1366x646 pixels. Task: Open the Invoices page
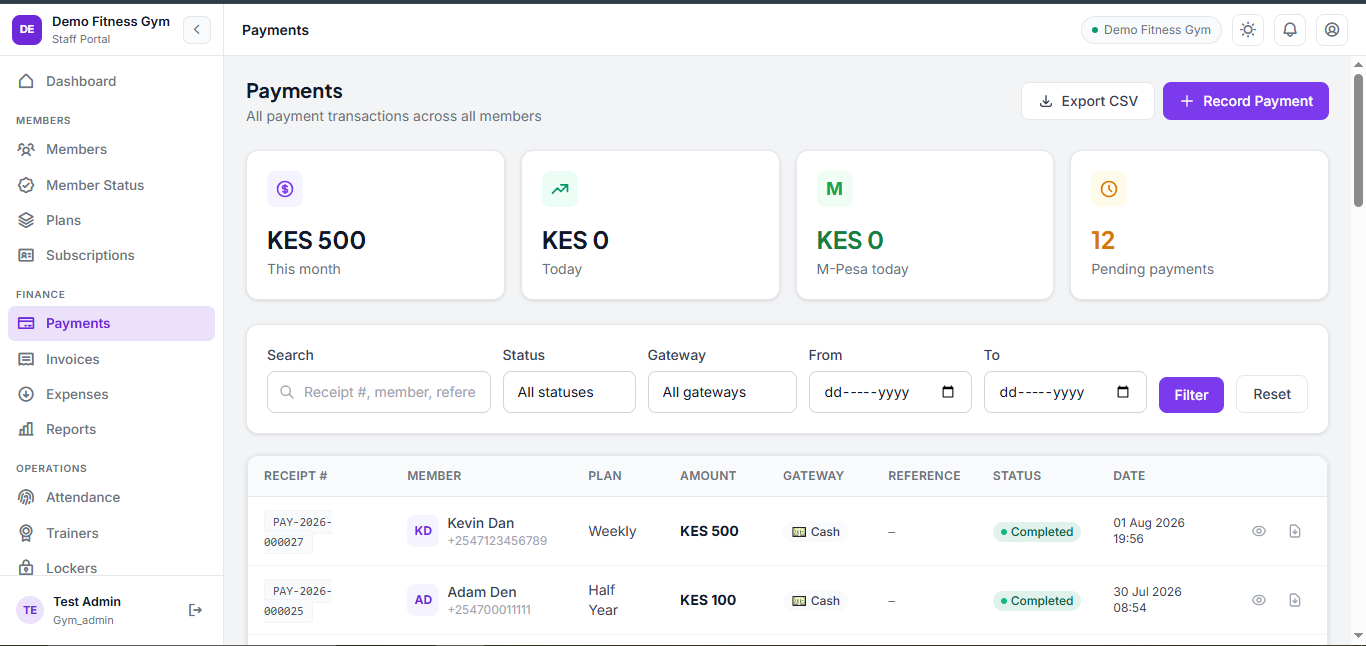tap(111, 359)
